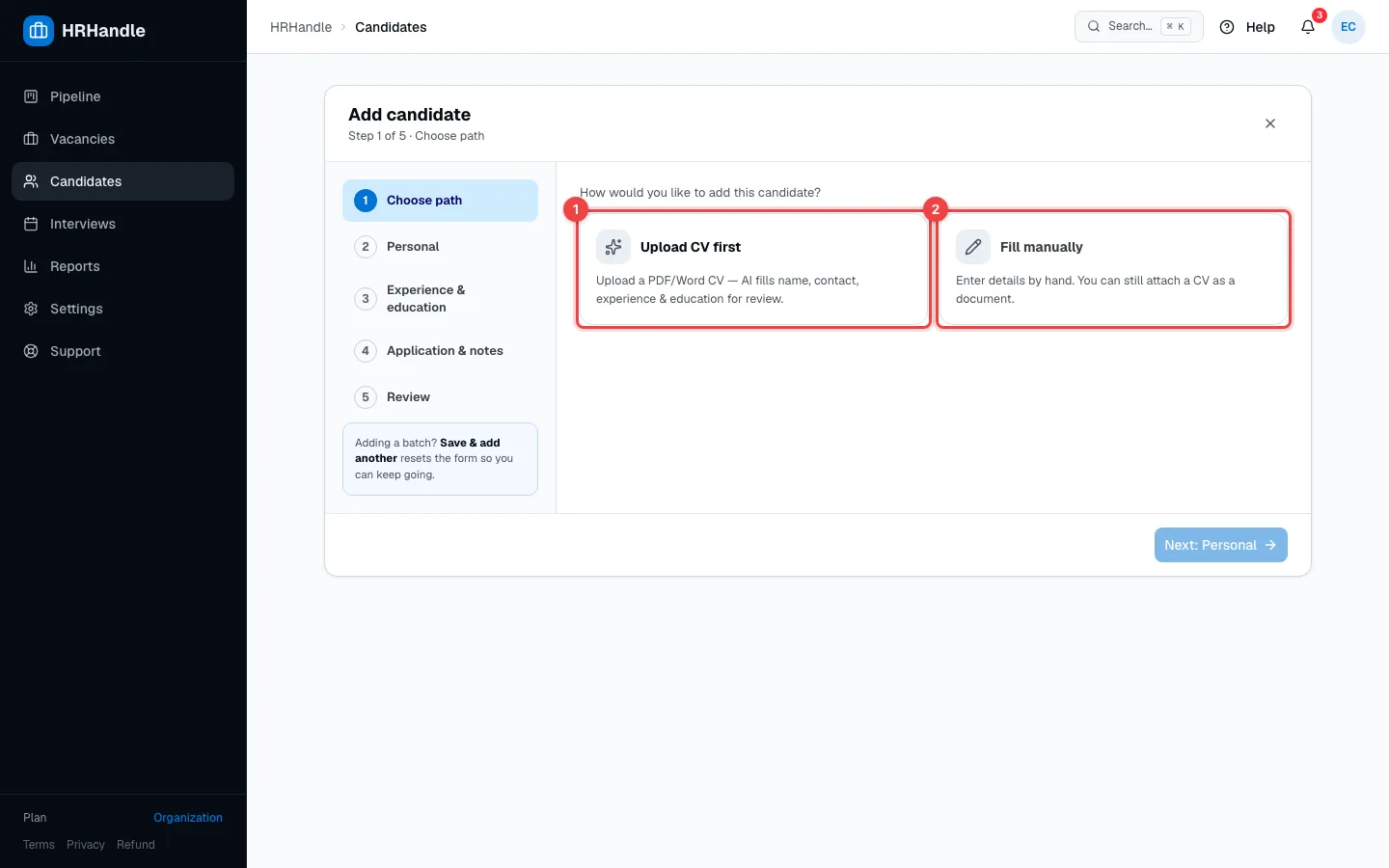Jump to step 3 Experience & education
The height and width of the screenshot is (868, 1389).
coord(440,299)
